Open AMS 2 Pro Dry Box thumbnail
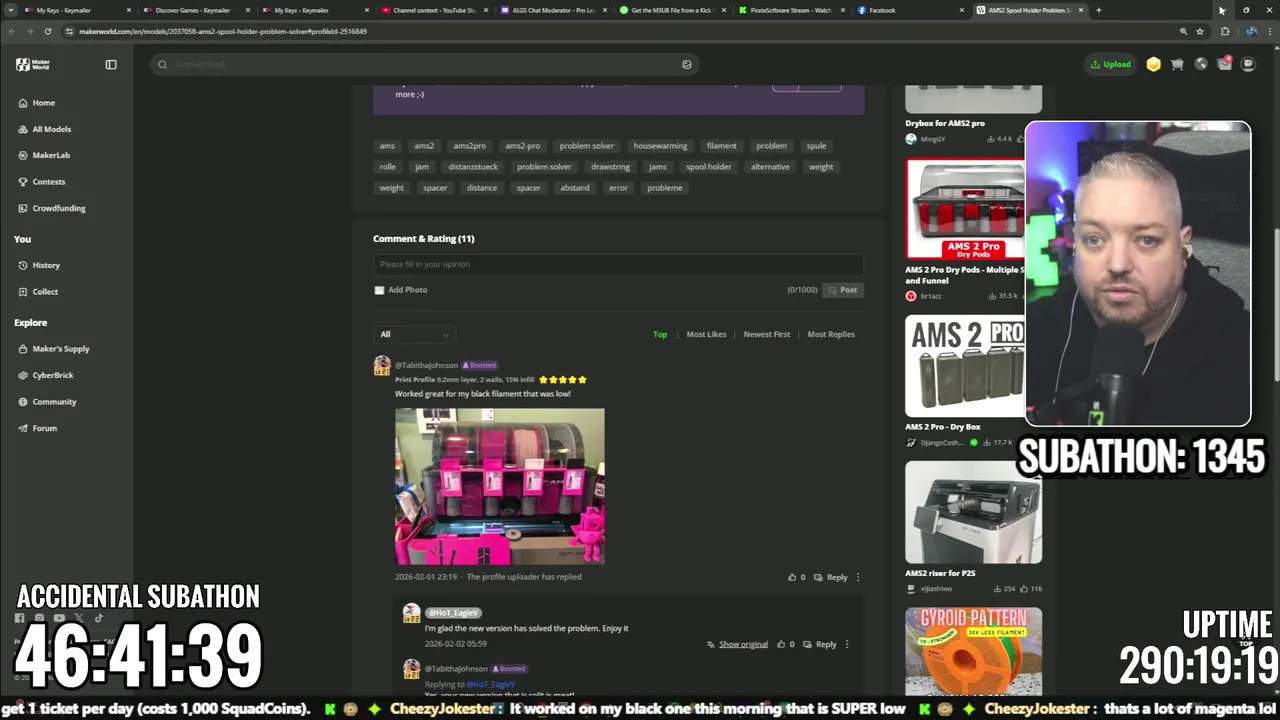This screenshot has width=1280, height=720. pyautogui.click(x=965, y=366)
